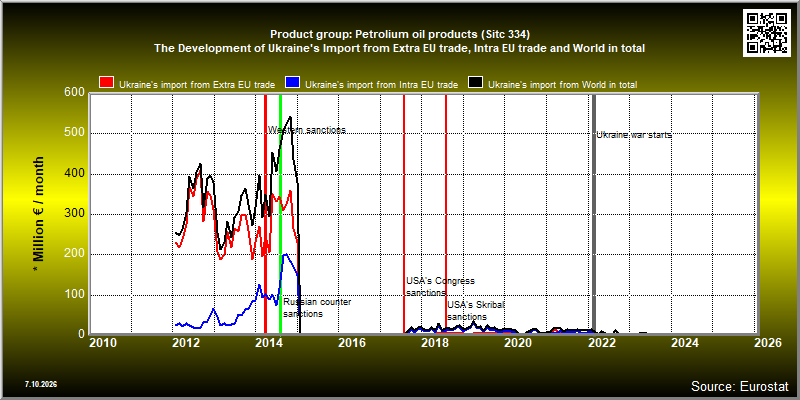Image resolution: width=800 pixels, height=400 pixels.
Task: Click the 600 y-axis value
Action: pyautogui.click(x=74, y=92)
